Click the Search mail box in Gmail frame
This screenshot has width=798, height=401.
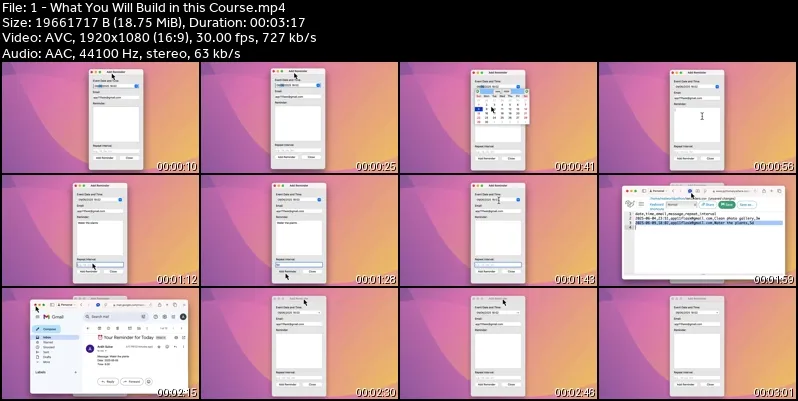click(x=115, y=317)
